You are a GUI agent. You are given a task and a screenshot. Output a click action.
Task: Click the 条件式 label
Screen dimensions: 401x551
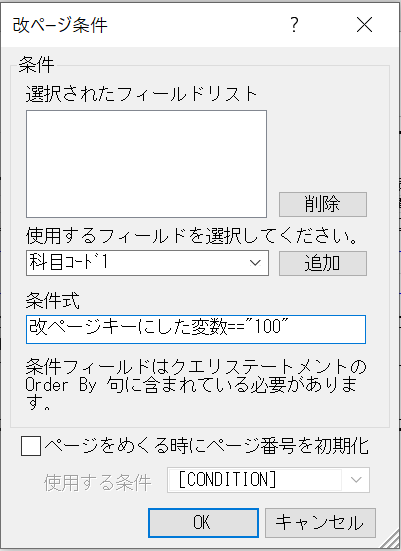tap(53, 300)
